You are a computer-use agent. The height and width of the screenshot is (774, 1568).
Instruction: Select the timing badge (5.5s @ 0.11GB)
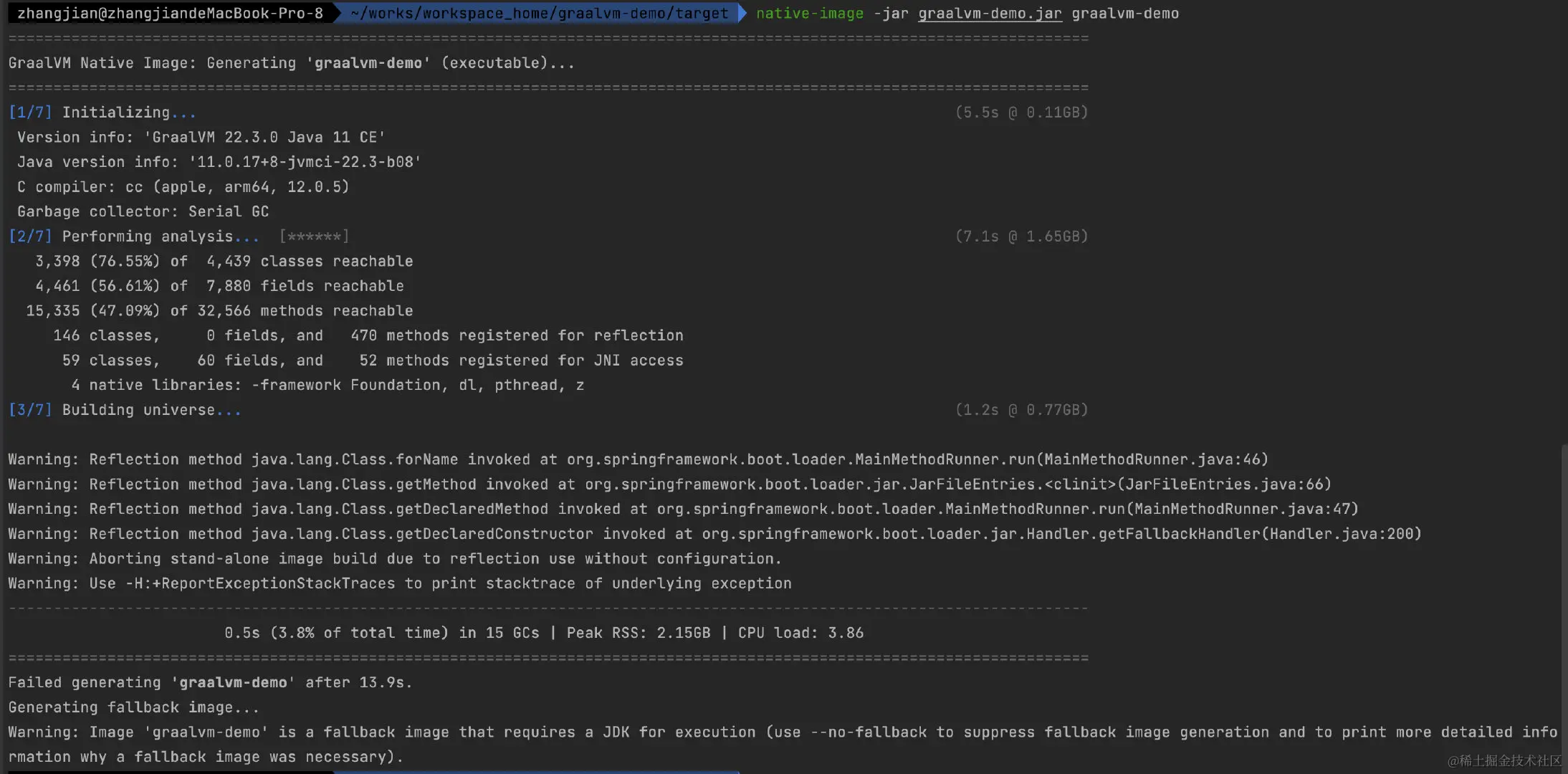pos(1021,112)
